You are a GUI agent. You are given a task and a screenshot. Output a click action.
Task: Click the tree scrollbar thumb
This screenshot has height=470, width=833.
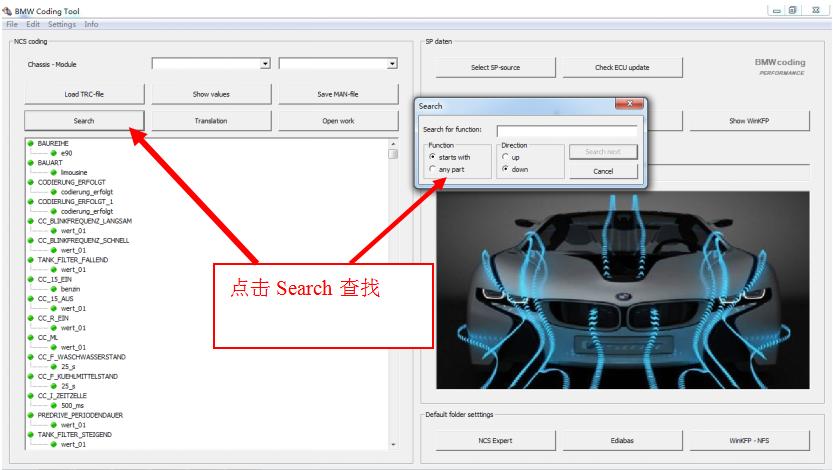tap(393, 154)
